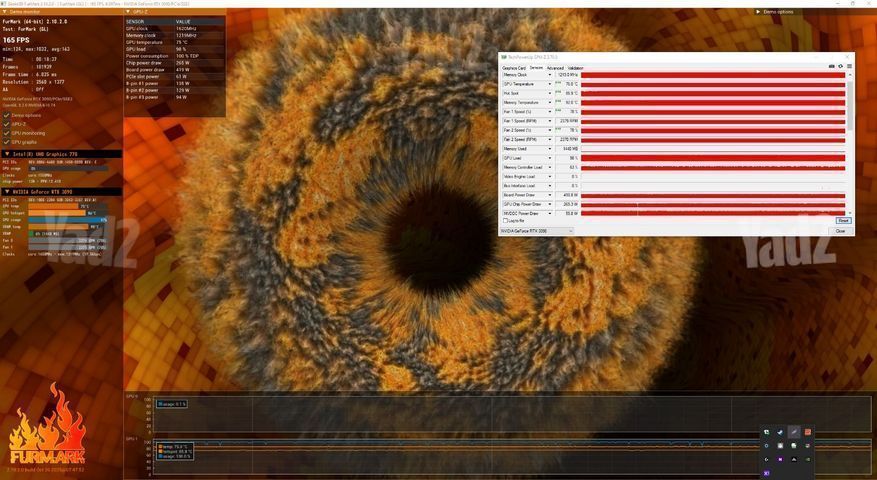Click the GPU-Z refresh icon
This screenshot has height=480, width=877.
[x=840, y=67]
